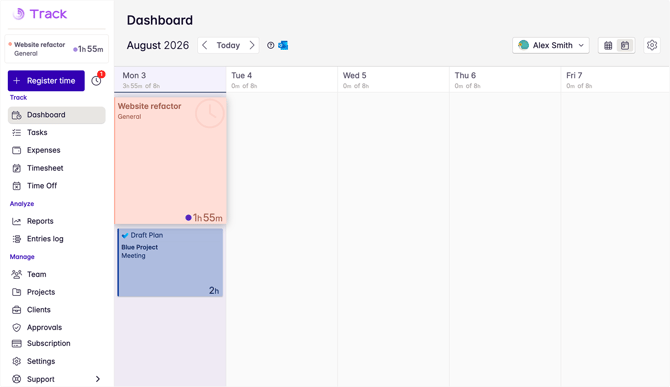The width and height of the screenshot is (670, 387).
Task: Click the August 2026 month label
Action: (x=158, y=45)
